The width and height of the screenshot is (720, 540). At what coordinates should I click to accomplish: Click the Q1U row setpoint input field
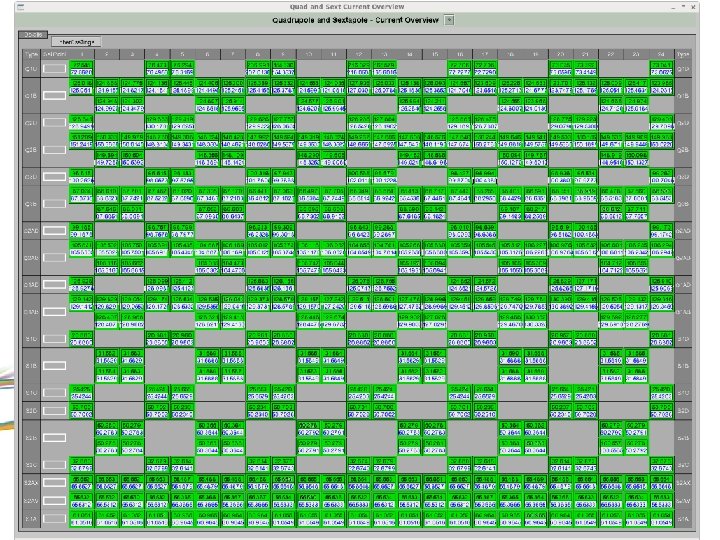coord(55,68)
